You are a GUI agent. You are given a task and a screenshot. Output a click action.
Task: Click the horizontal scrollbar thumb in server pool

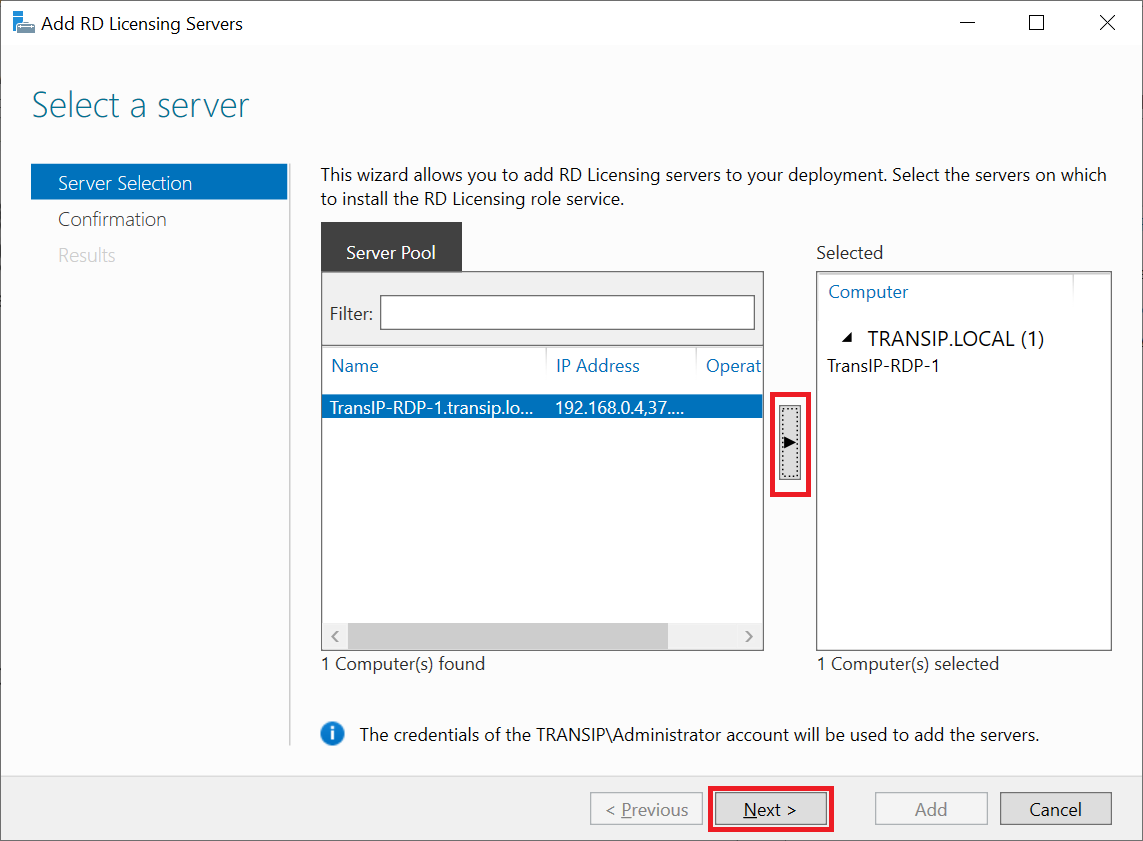pyautogui.click(x=507, y=636)
